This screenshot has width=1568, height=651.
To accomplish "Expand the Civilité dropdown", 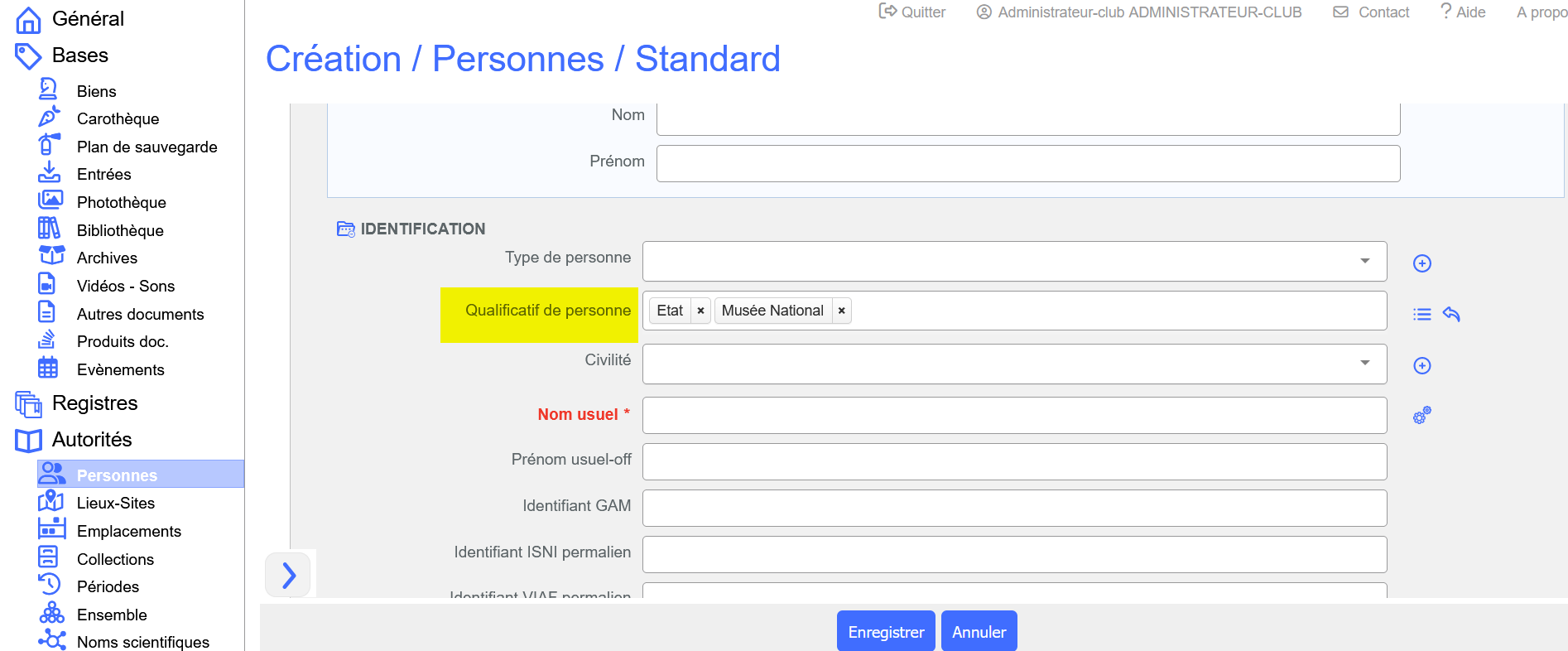I will click(1364, 364).
